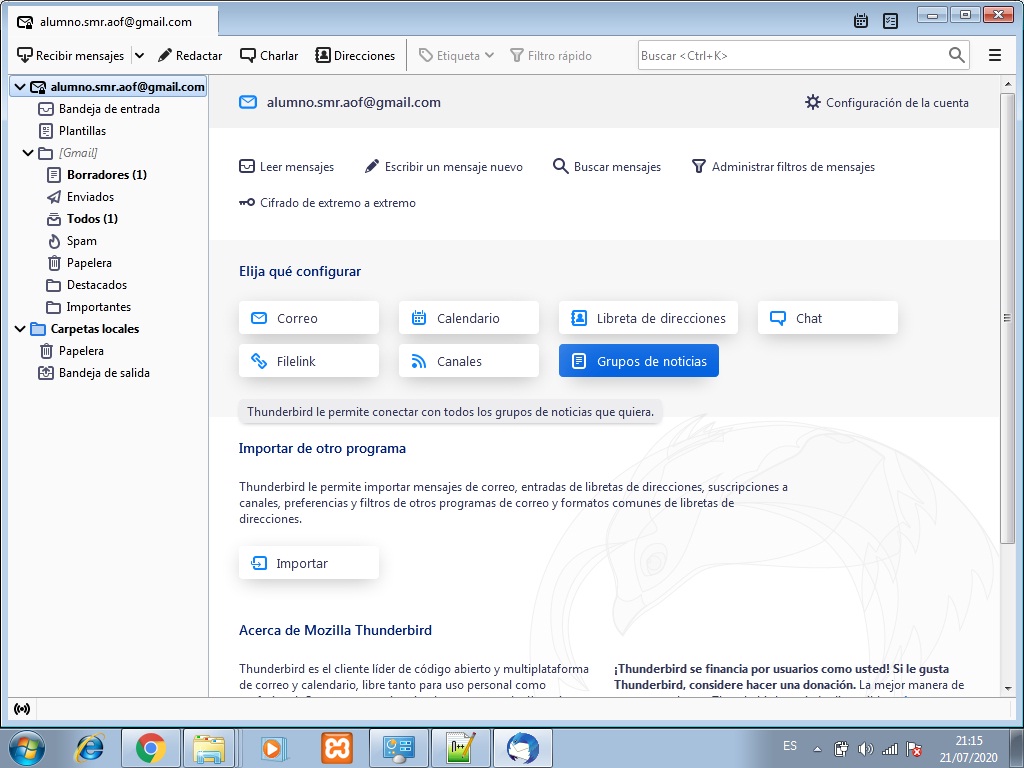Open XAMPP from the taskbar
1024x768 pixels.
pos(337,748)
